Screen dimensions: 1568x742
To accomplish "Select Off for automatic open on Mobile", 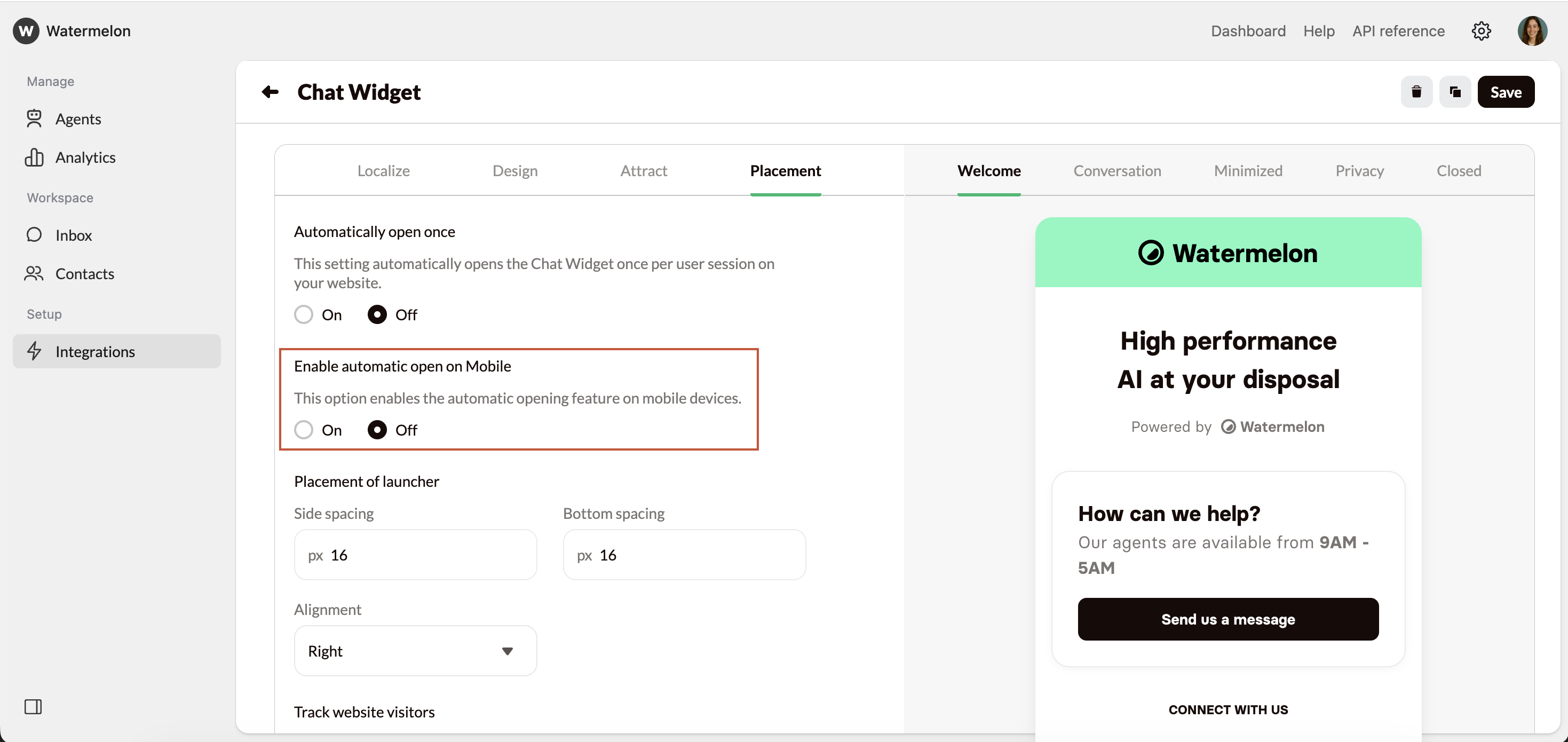I will pyautogui.click(x=377, y=430).
